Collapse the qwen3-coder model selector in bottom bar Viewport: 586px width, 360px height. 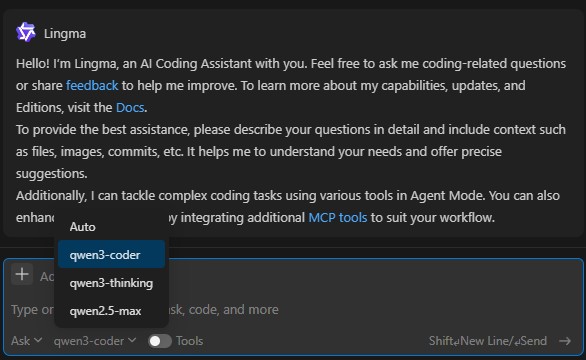pyautogui.click(x=95, y=341)
